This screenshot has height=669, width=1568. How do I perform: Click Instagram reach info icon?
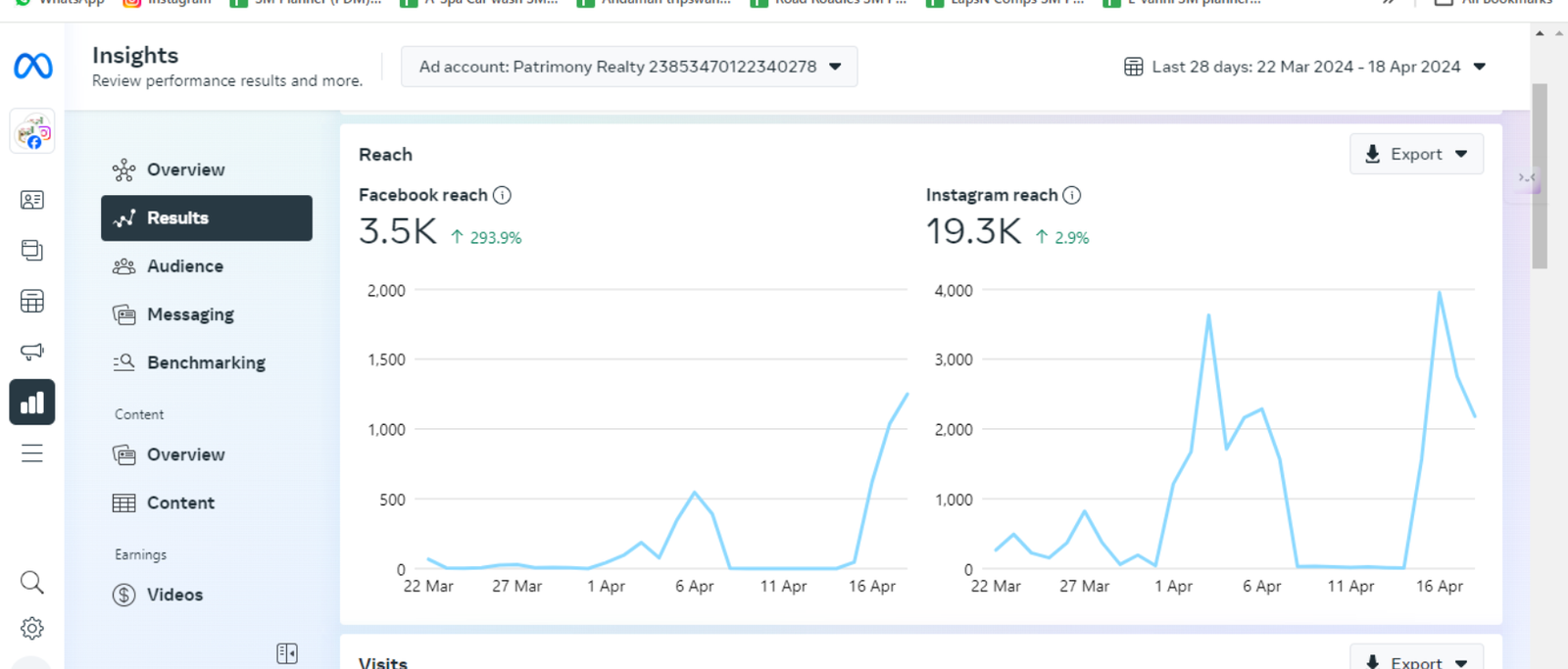[1072, 195]
